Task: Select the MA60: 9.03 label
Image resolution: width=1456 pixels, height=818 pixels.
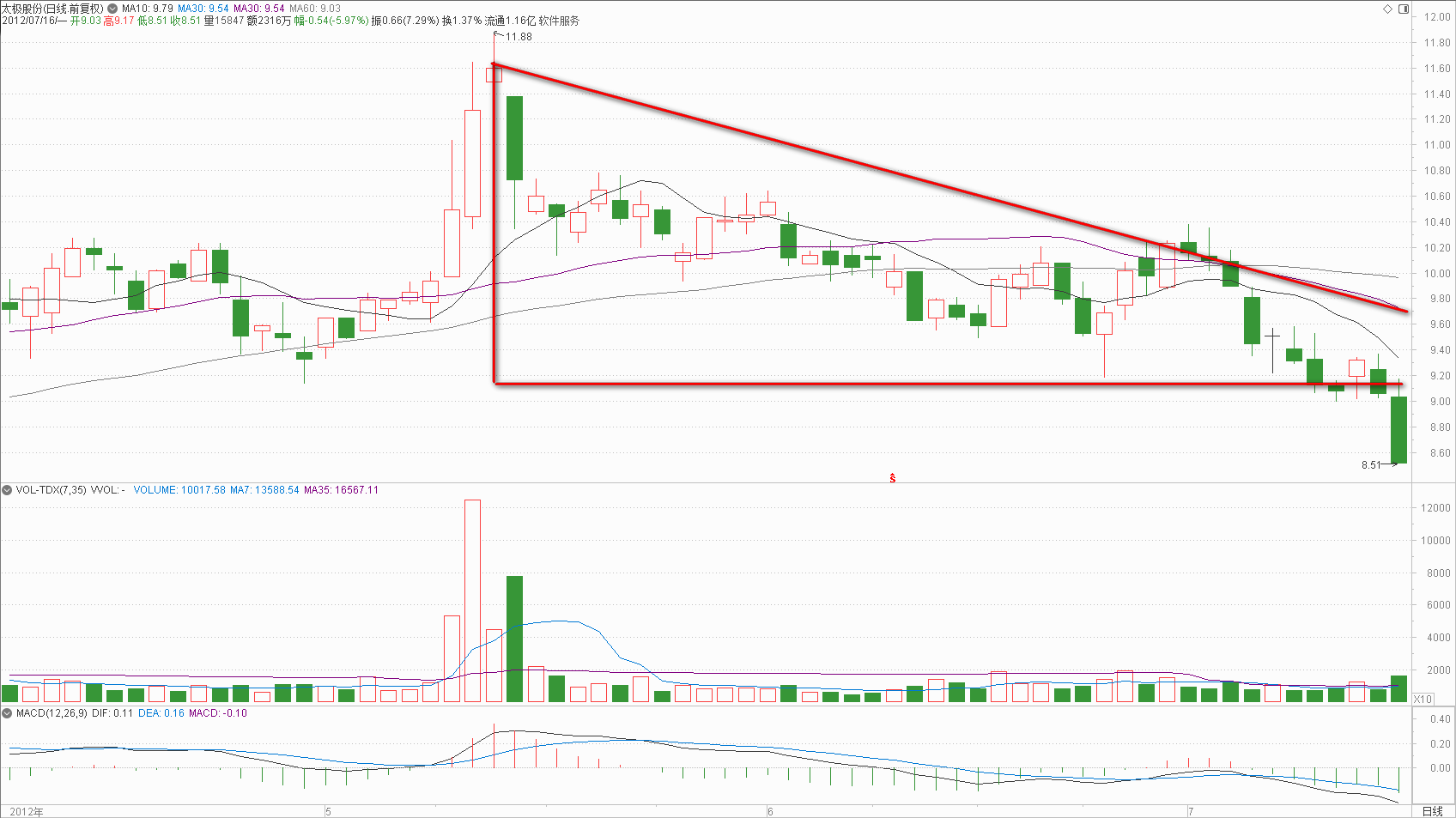Action: 315,9
